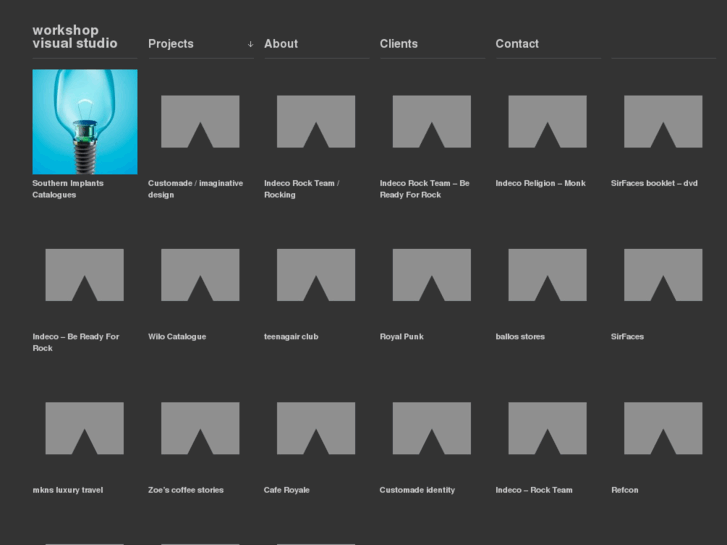Open the Indeco Religion – Monk placeholder image
This screenshot has width=727, height=545.
point(547,121)
